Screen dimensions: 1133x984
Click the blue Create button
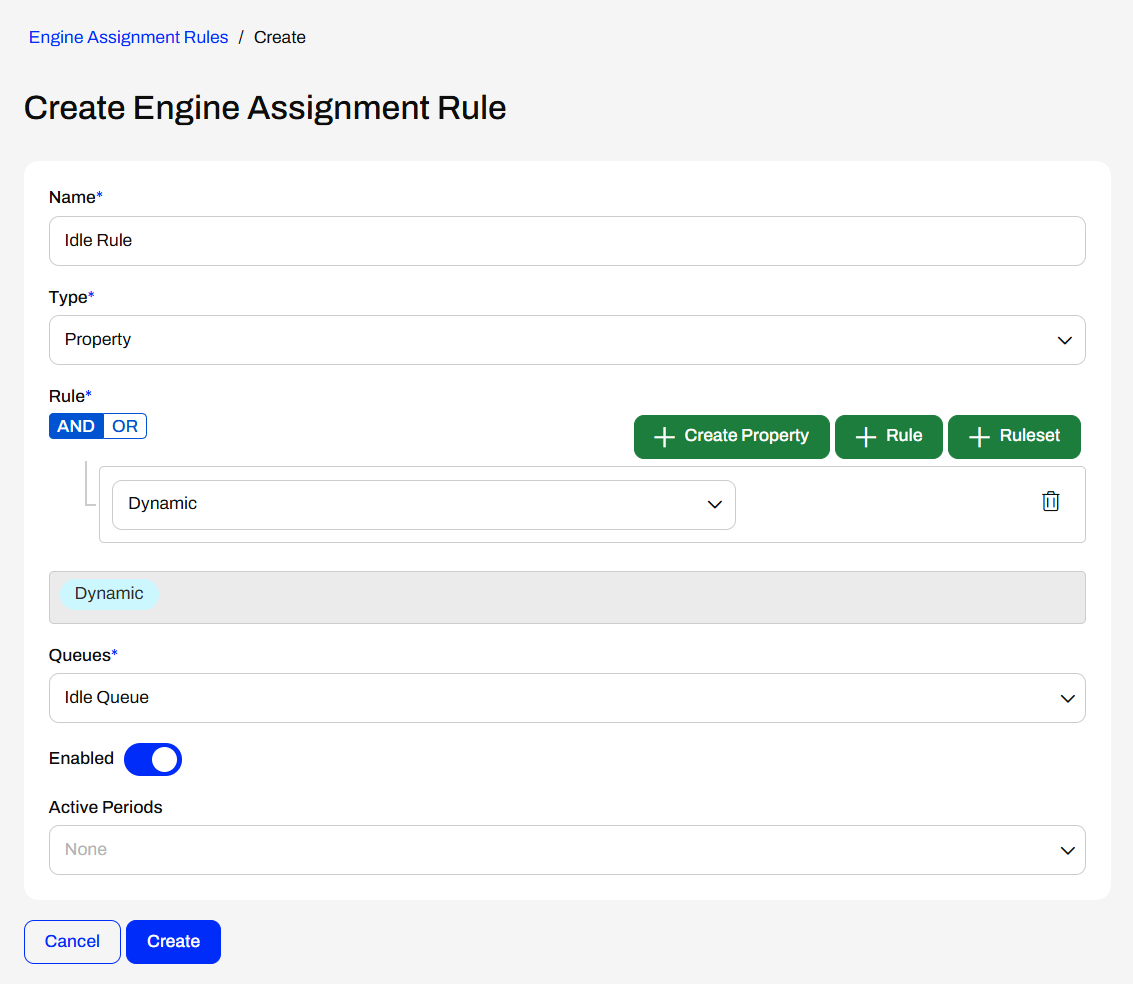(173, 941)
